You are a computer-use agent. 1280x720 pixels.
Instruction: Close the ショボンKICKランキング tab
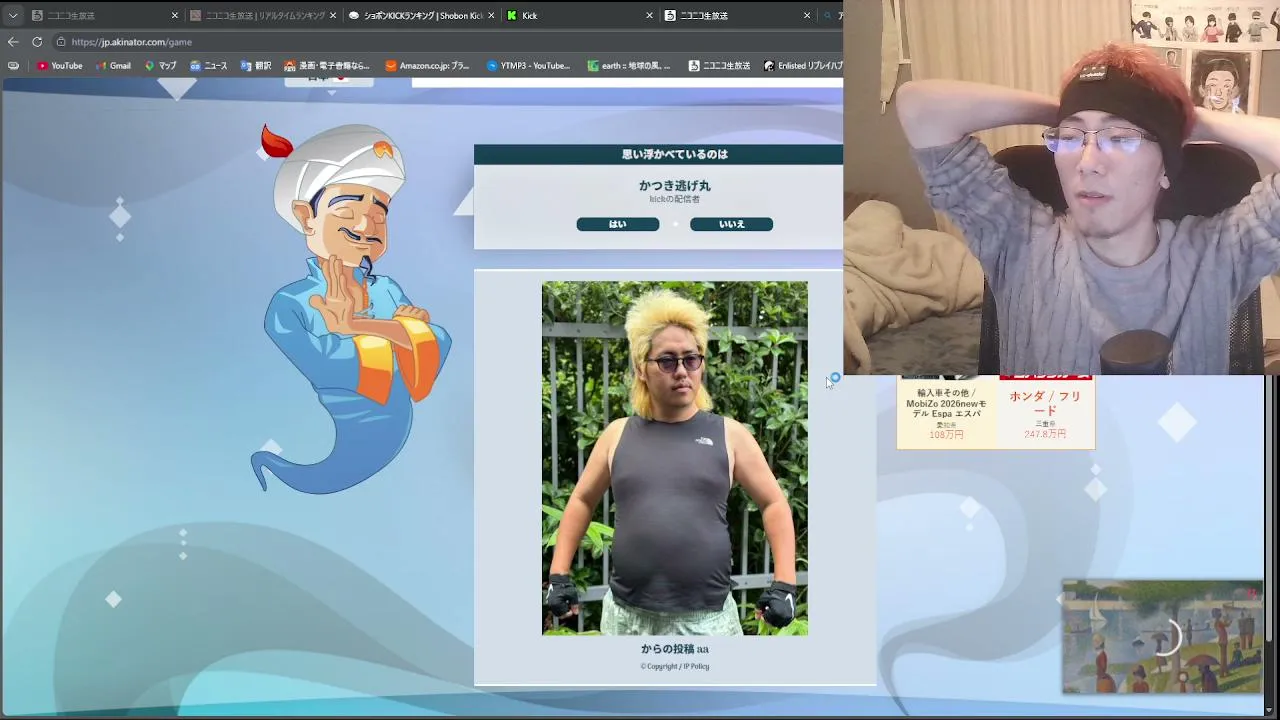click(x=491, y=15)
